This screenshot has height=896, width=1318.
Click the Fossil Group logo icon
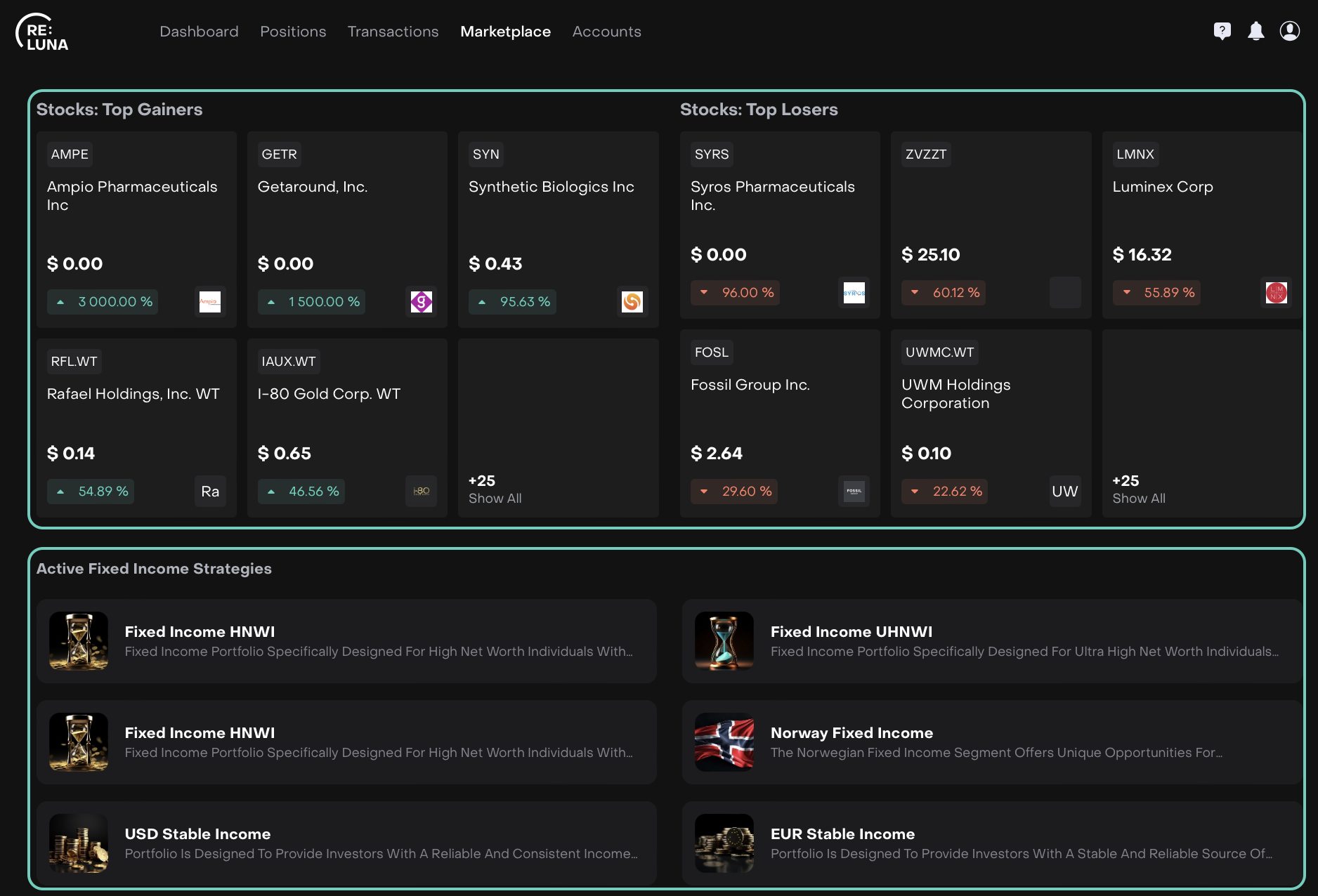coord(854,492)
